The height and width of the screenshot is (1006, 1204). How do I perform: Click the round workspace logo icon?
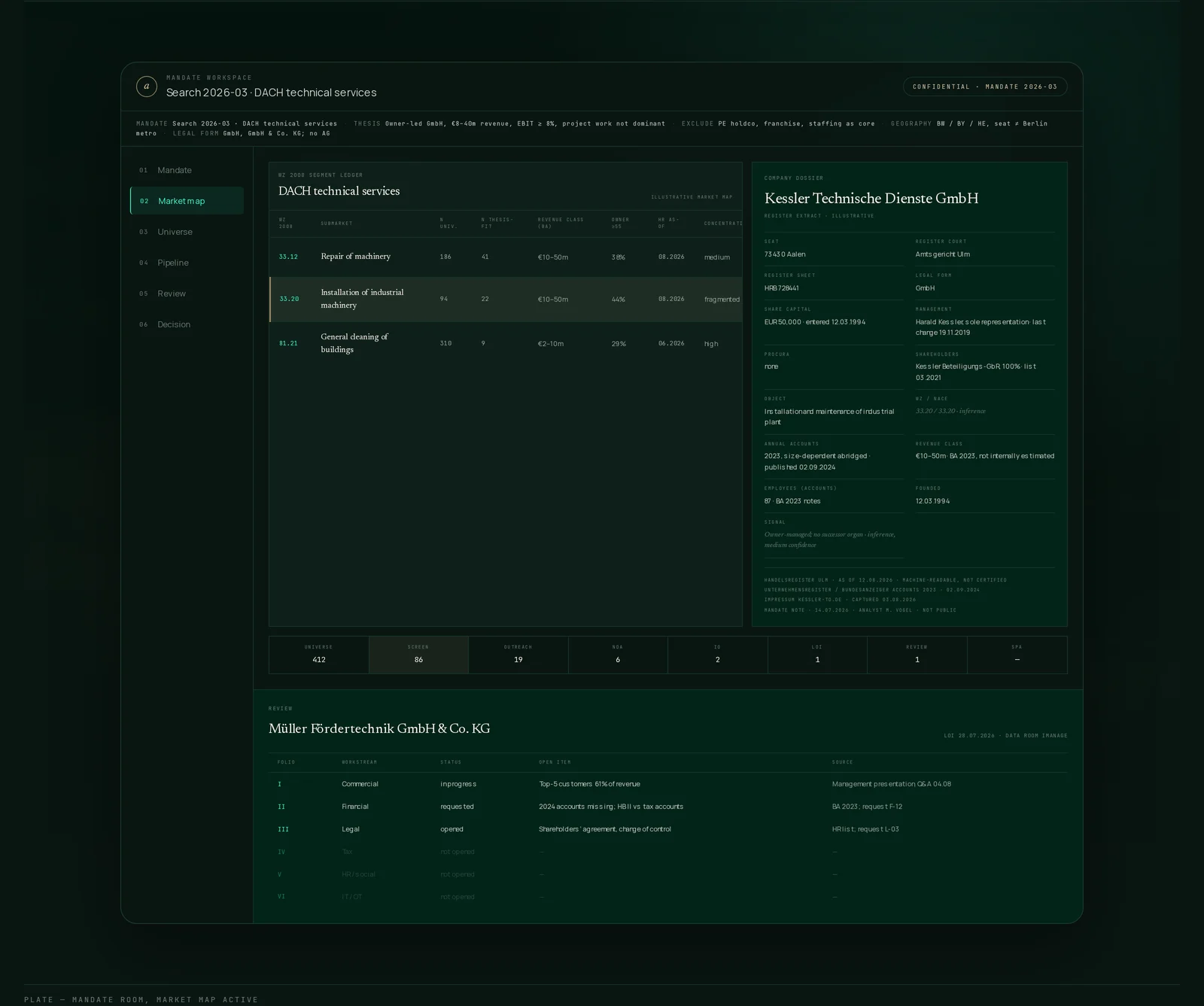(147, 87)
